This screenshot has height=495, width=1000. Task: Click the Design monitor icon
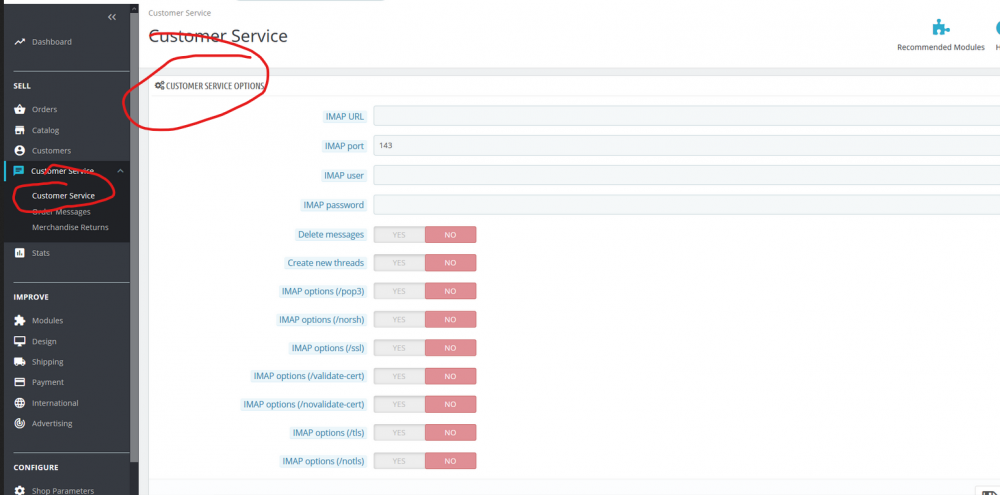(19, 341)
